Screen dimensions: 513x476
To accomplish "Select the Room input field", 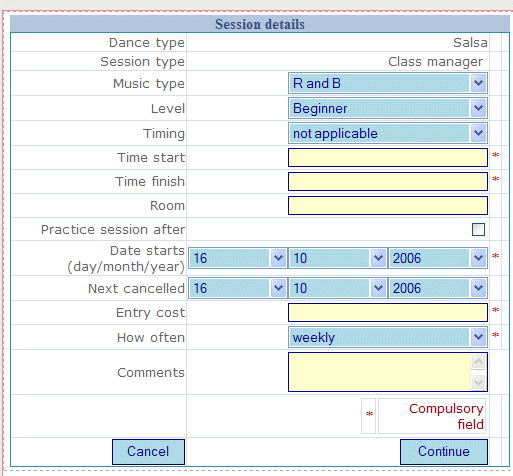I will (x=388, y=205).
